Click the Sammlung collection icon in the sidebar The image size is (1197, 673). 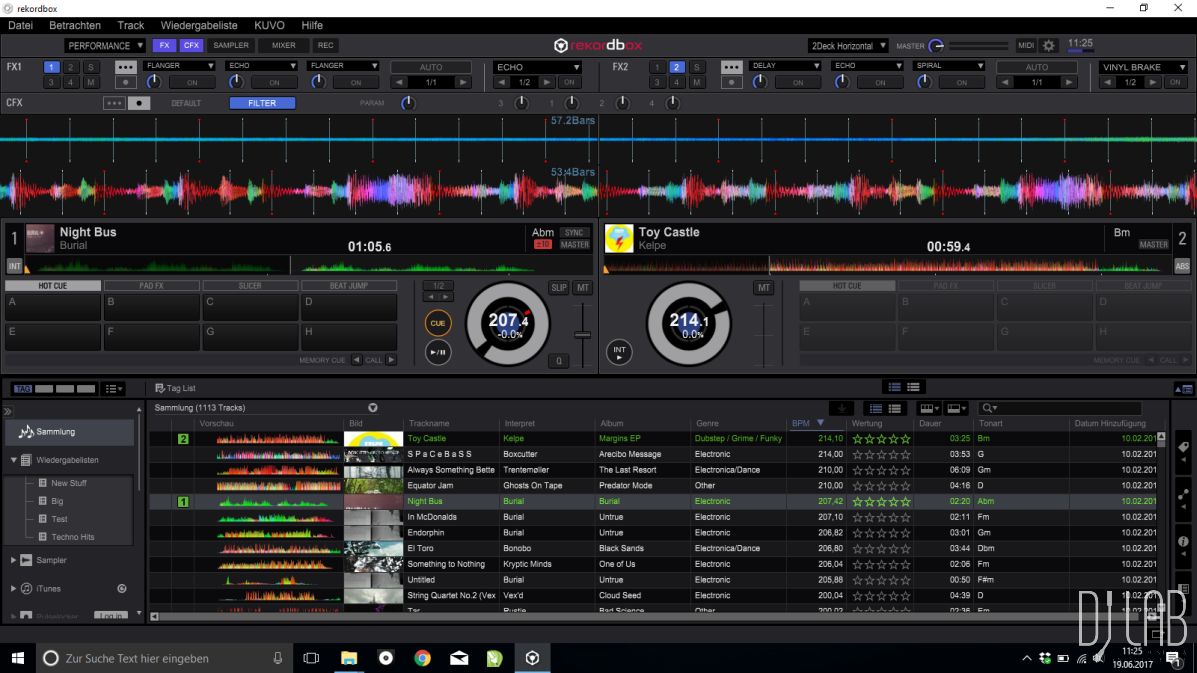point(26,432)
